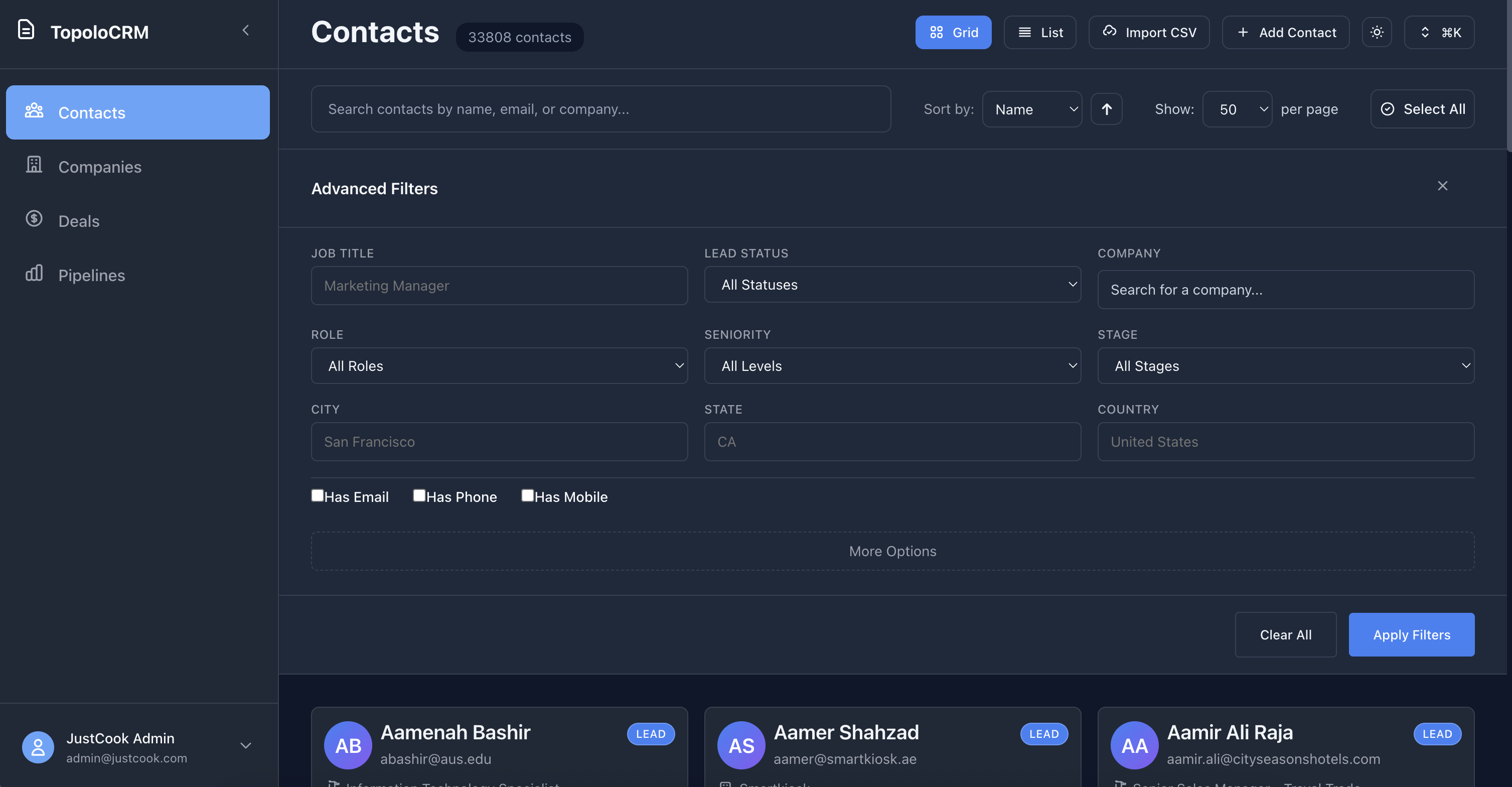Image resolution: width=1512 pixels, height=787 pixels.
Task: Switch to List view
Action: (1039, 32)
